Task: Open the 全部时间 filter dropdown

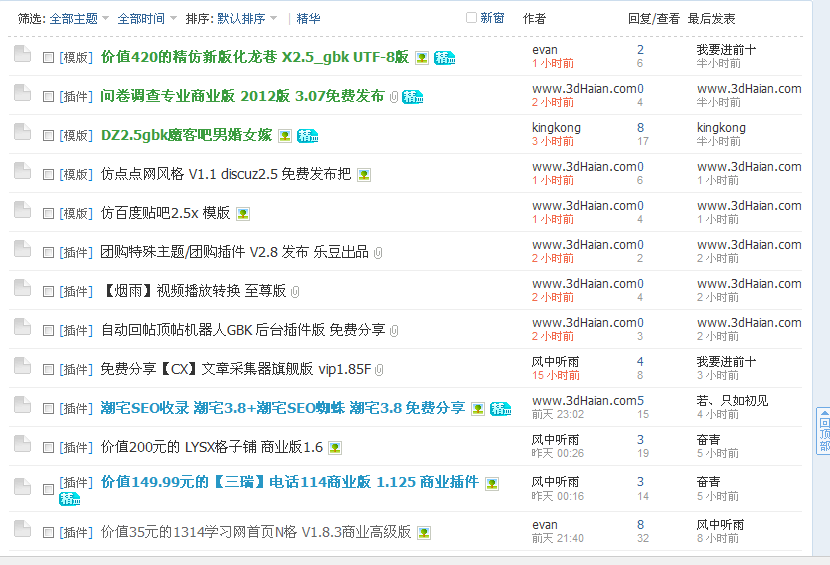Action: click(147, 19)
